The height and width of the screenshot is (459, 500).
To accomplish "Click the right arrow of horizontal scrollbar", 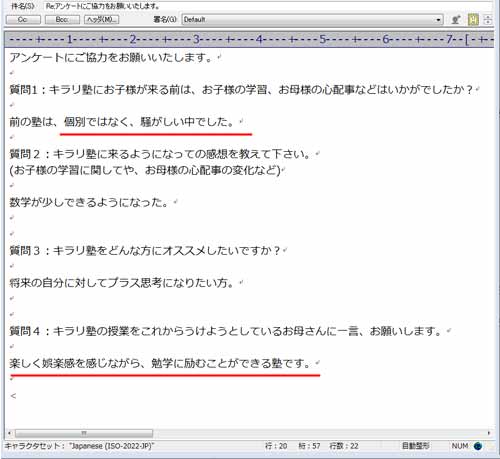I will pos(489,433).
